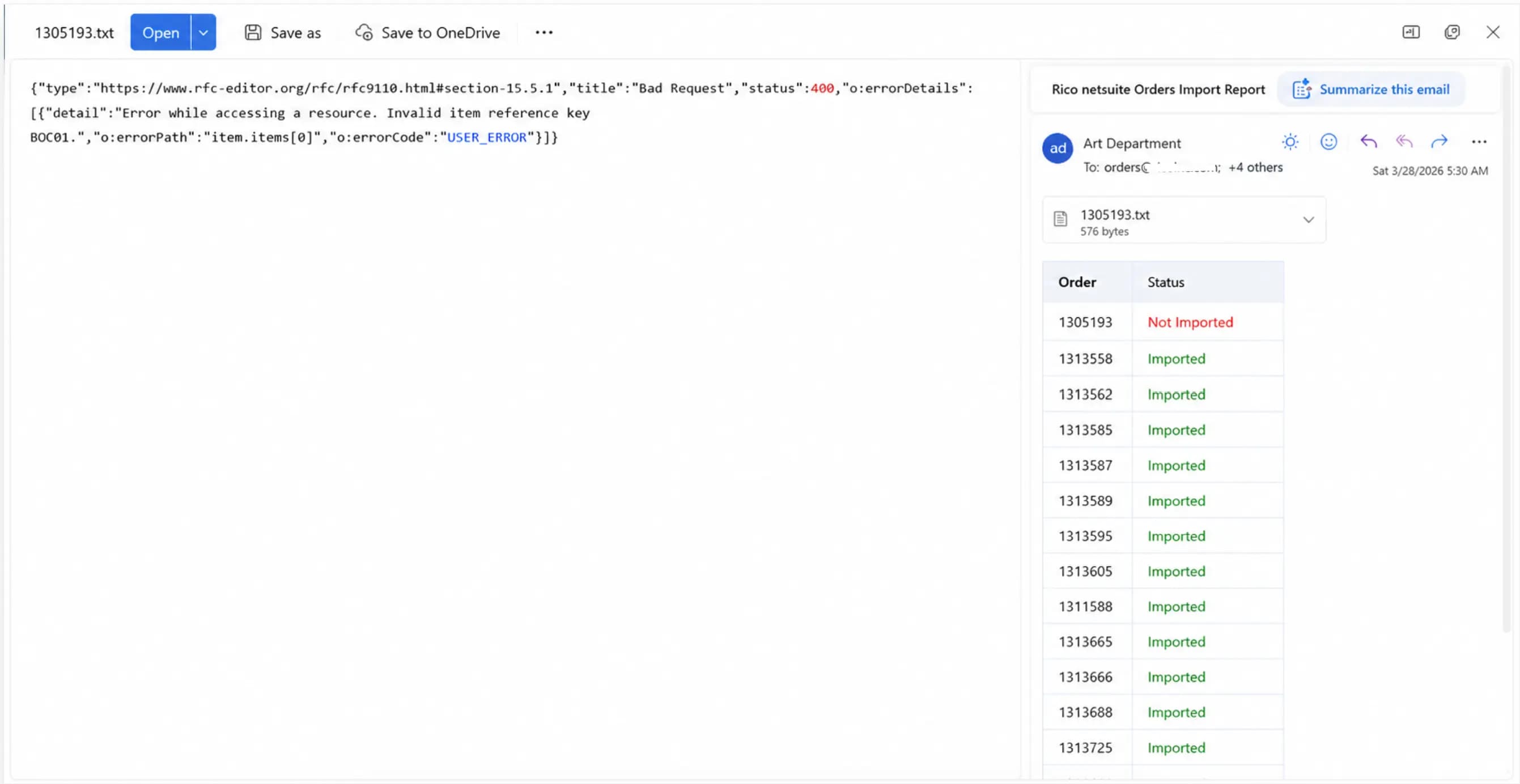Click the 400 status code in preview

pyautogui.click(x=822, y=88)
